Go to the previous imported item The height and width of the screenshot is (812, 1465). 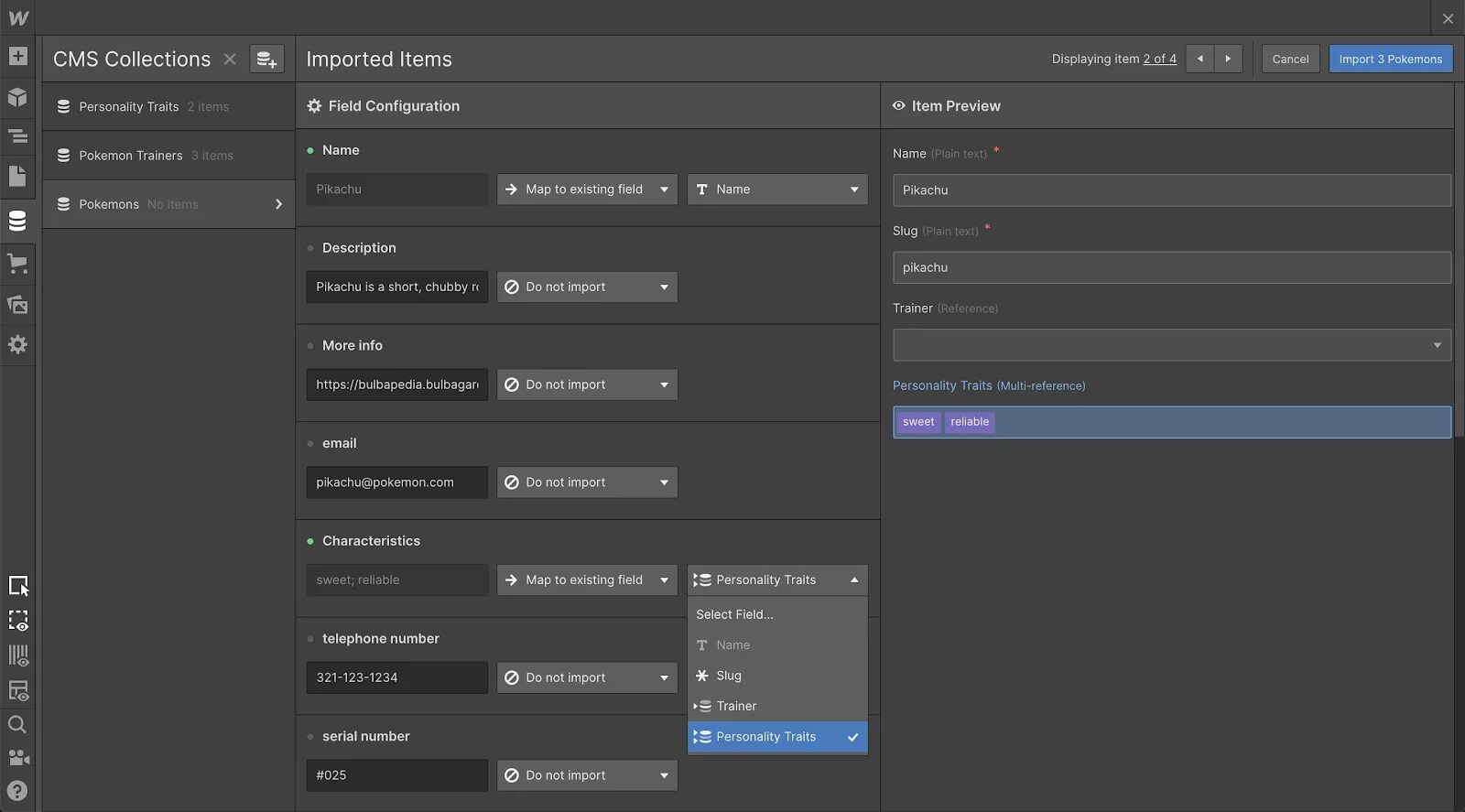(1199, 59)
